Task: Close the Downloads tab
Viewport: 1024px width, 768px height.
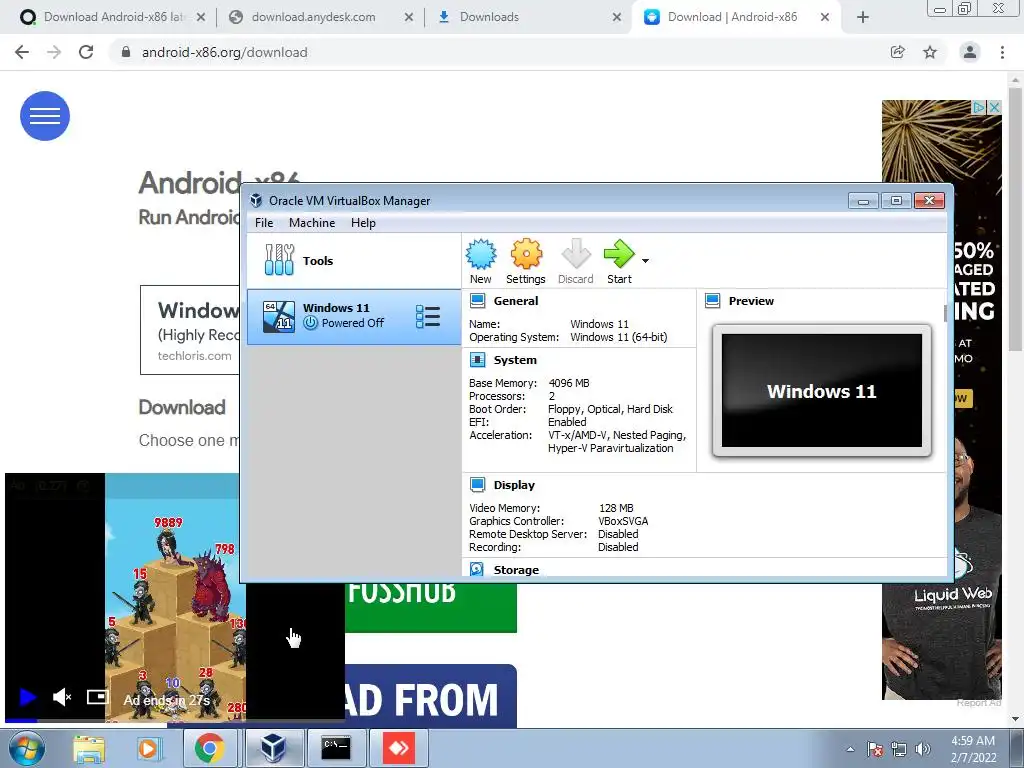Action: [x=616, y=17]
